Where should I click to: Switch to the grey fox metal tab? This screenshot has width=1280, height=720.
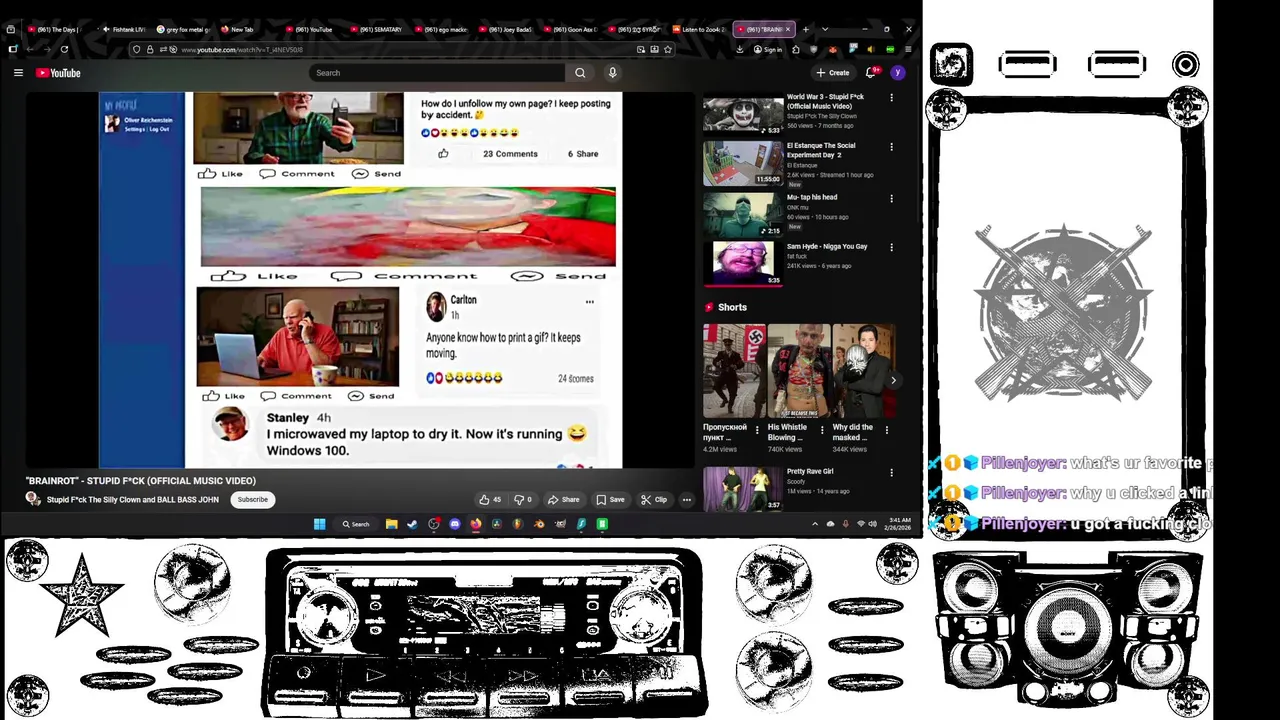(x=183, y=29)
